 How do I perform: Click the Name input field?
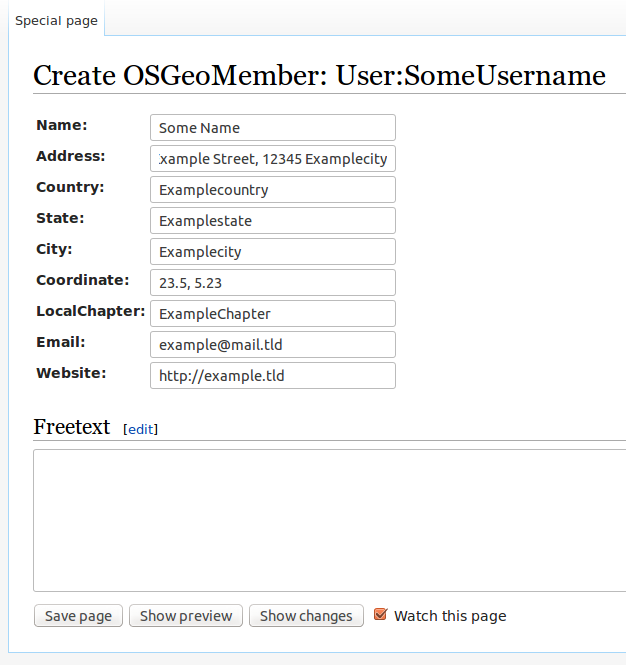[x=272, y=128]
